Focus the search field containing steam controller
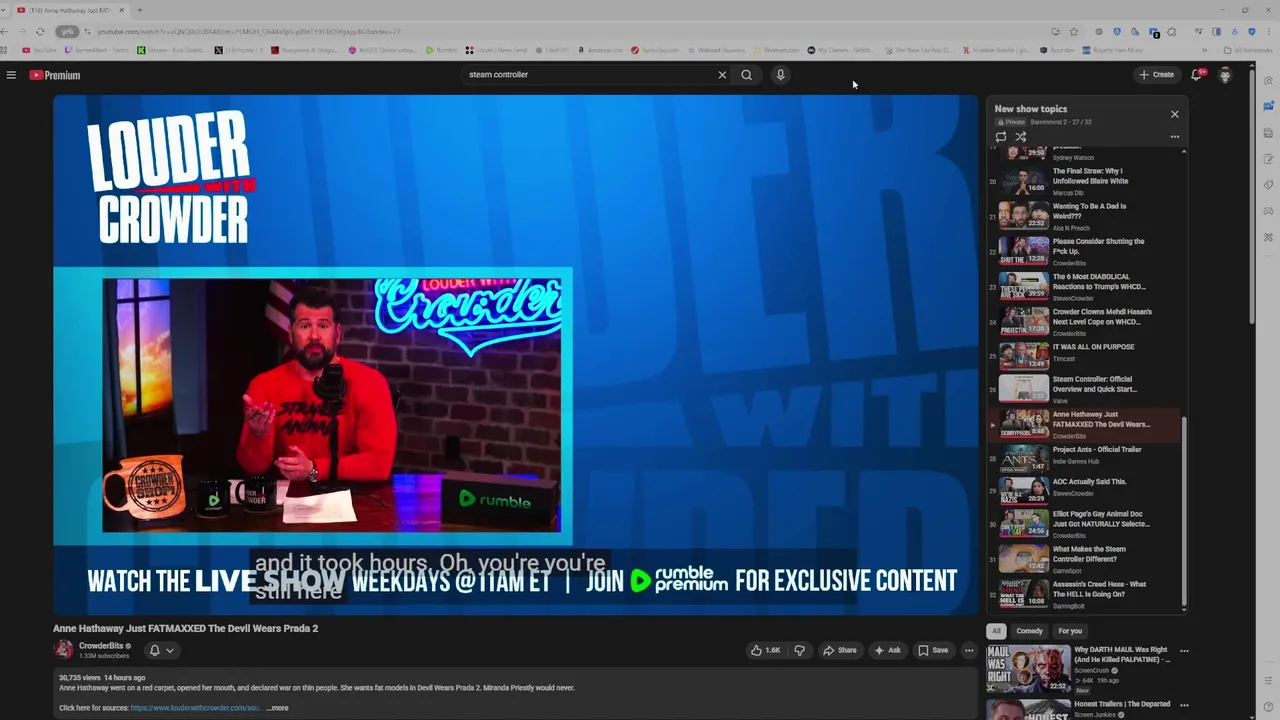The width and height of the screenshot is (1280, 720). click(590, 75)
